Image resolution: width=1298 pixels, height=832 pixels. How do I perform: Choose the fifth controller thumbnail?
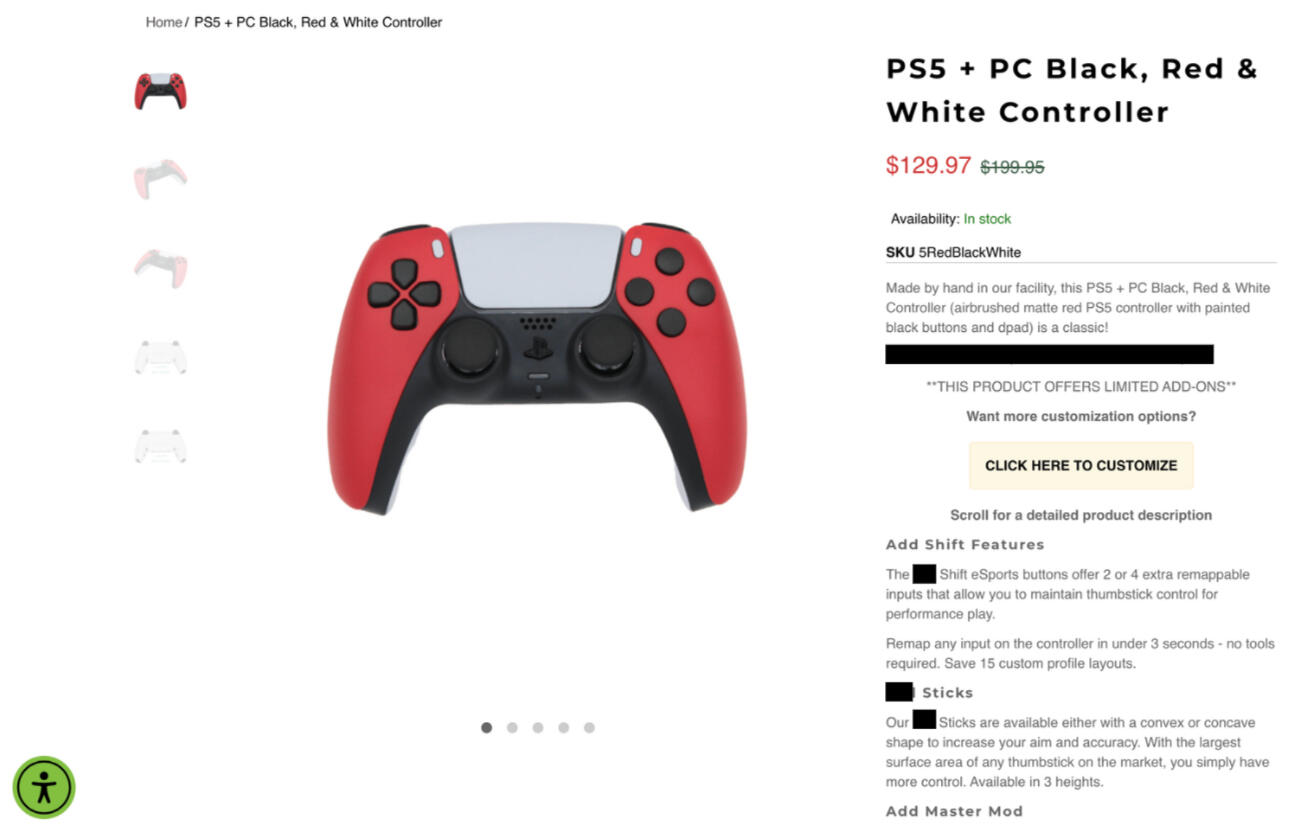[160, 445]
